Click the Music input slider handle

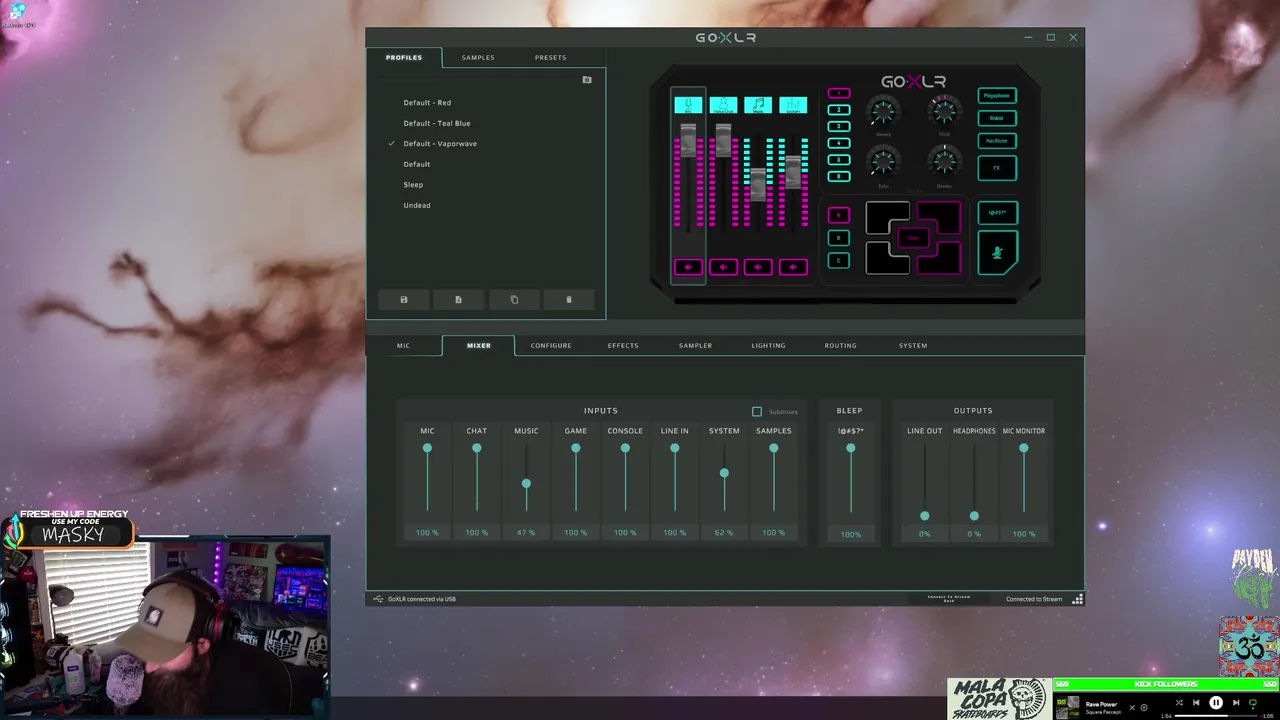pyautogui.click(x=526, y=484)
